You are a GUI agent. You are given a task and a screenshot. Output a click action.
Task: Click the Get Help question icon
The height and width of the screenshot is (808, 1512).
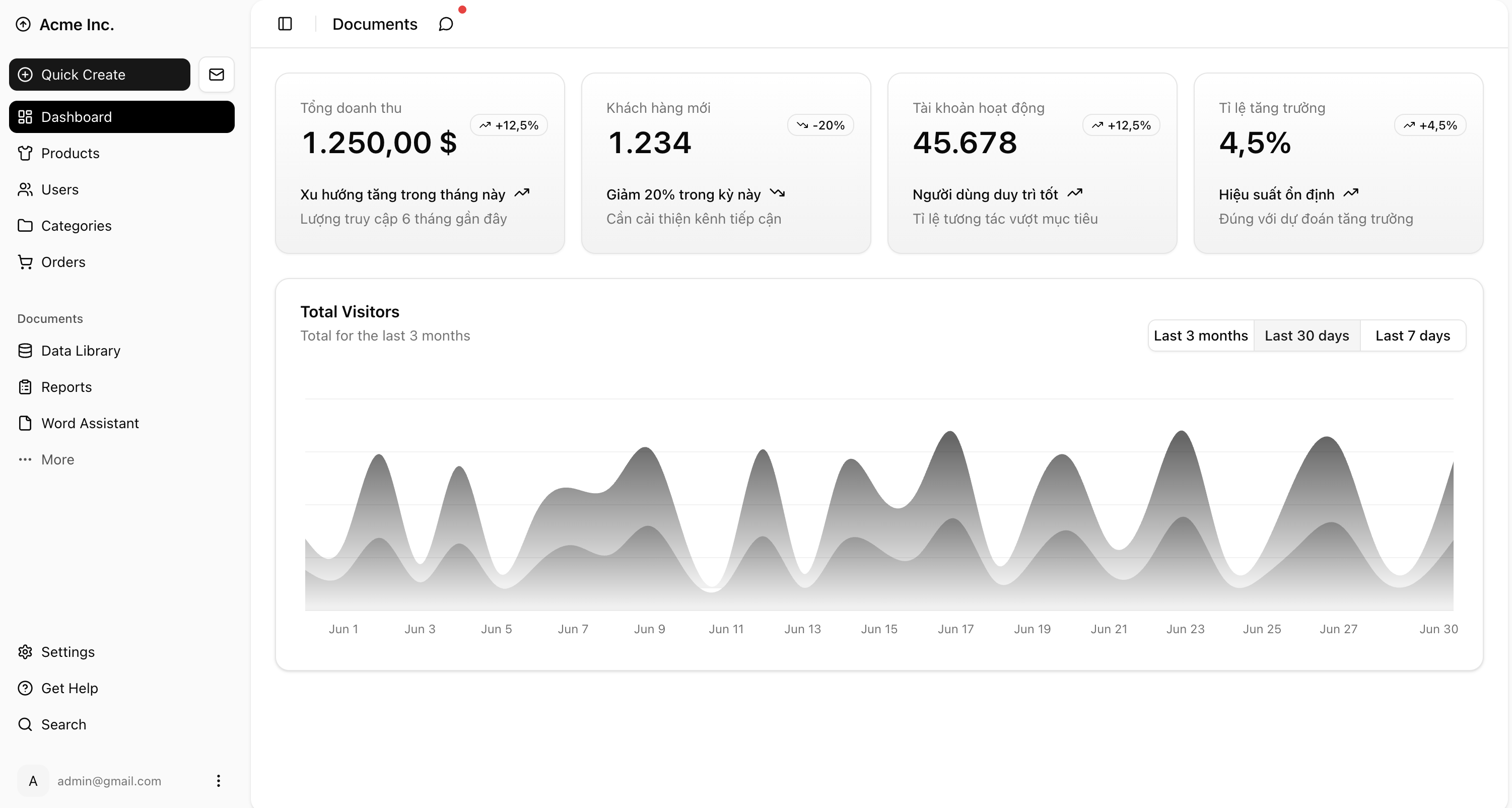[x=25, y=688]
